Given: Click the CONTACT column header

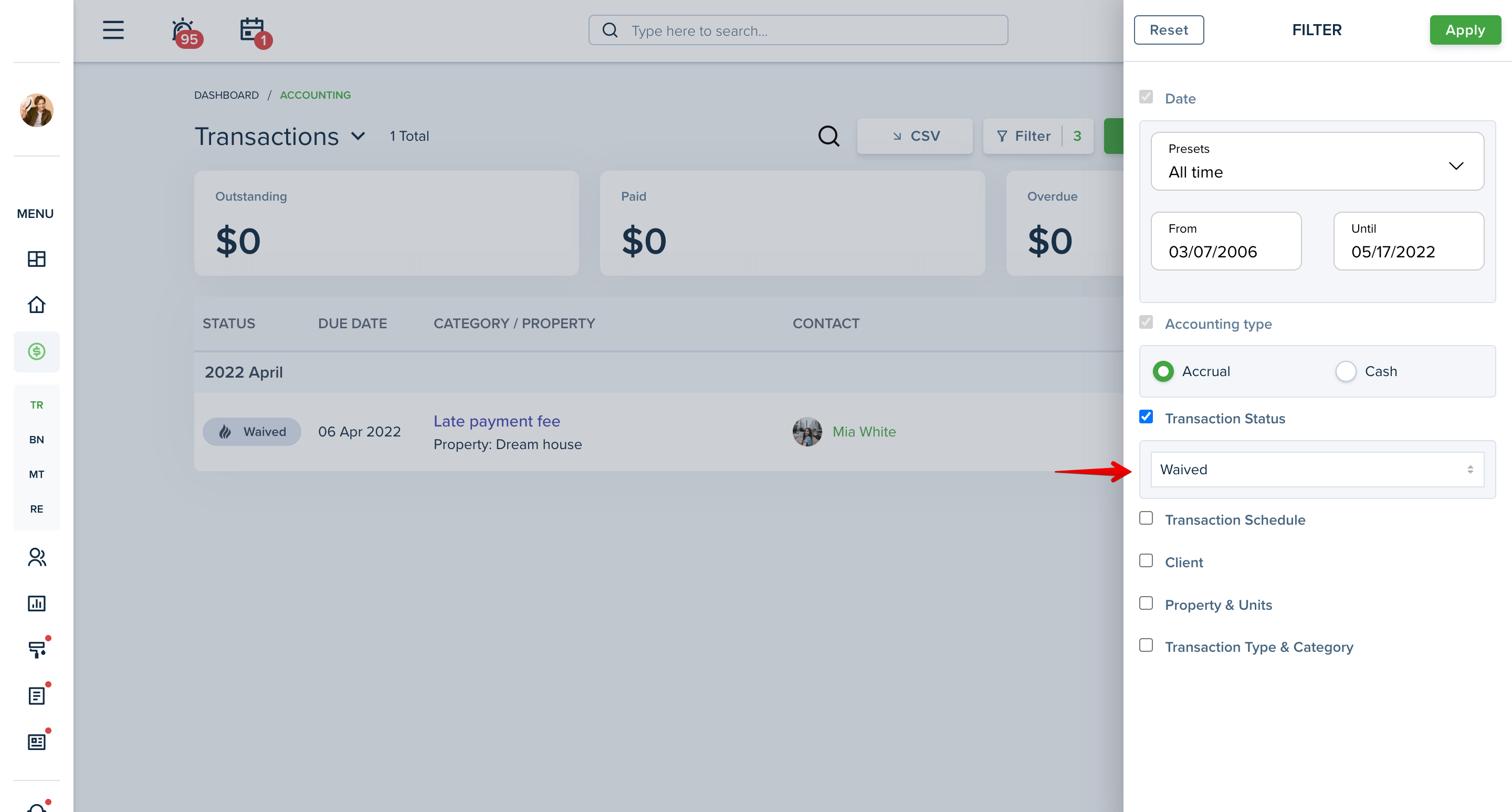Looking at the screenshot, I should click(826, 324).
